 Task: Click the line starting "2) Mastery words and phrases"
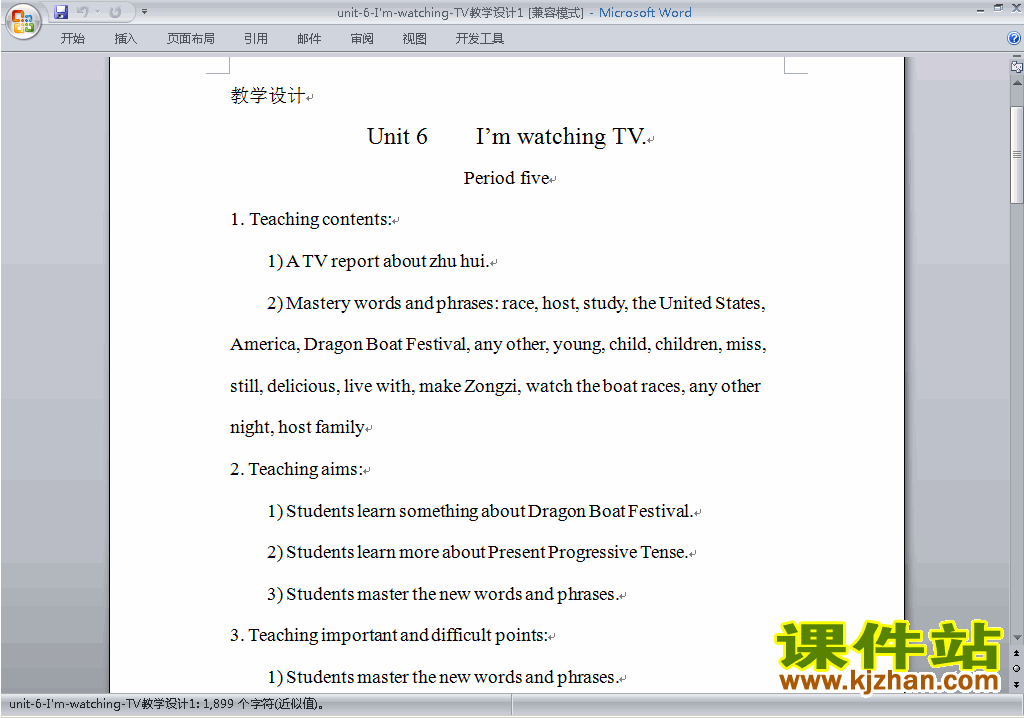pos(516,303)
